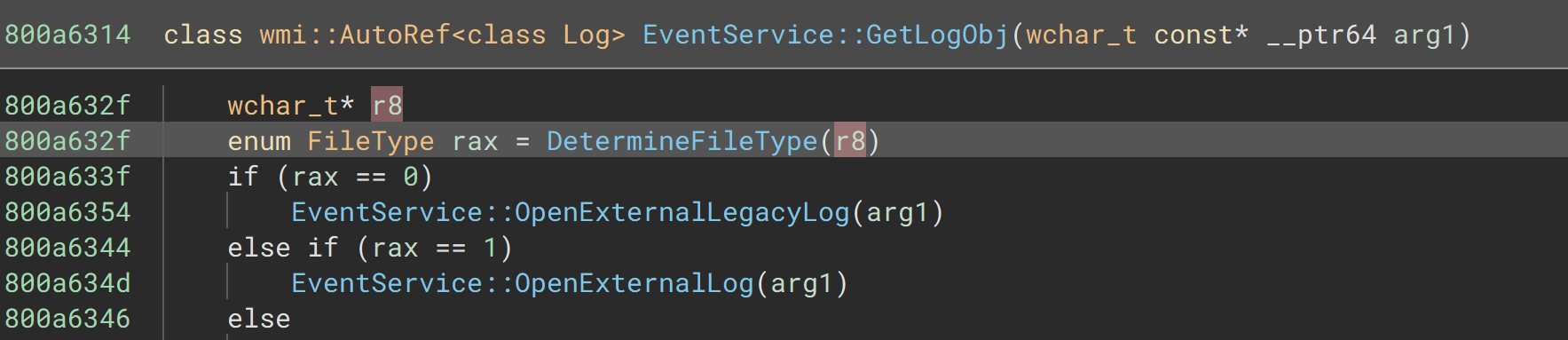
Task: Select arg1 in OpenExternalLog call
Action: tap(801, 283)
